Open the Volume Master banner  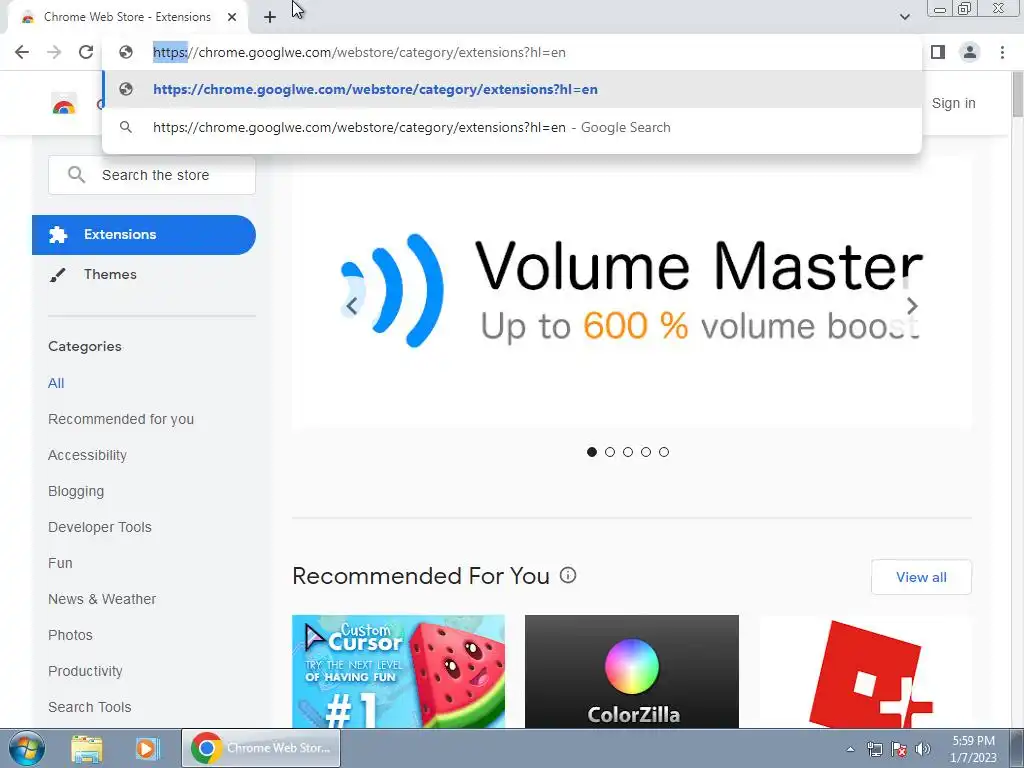[632, 292]
